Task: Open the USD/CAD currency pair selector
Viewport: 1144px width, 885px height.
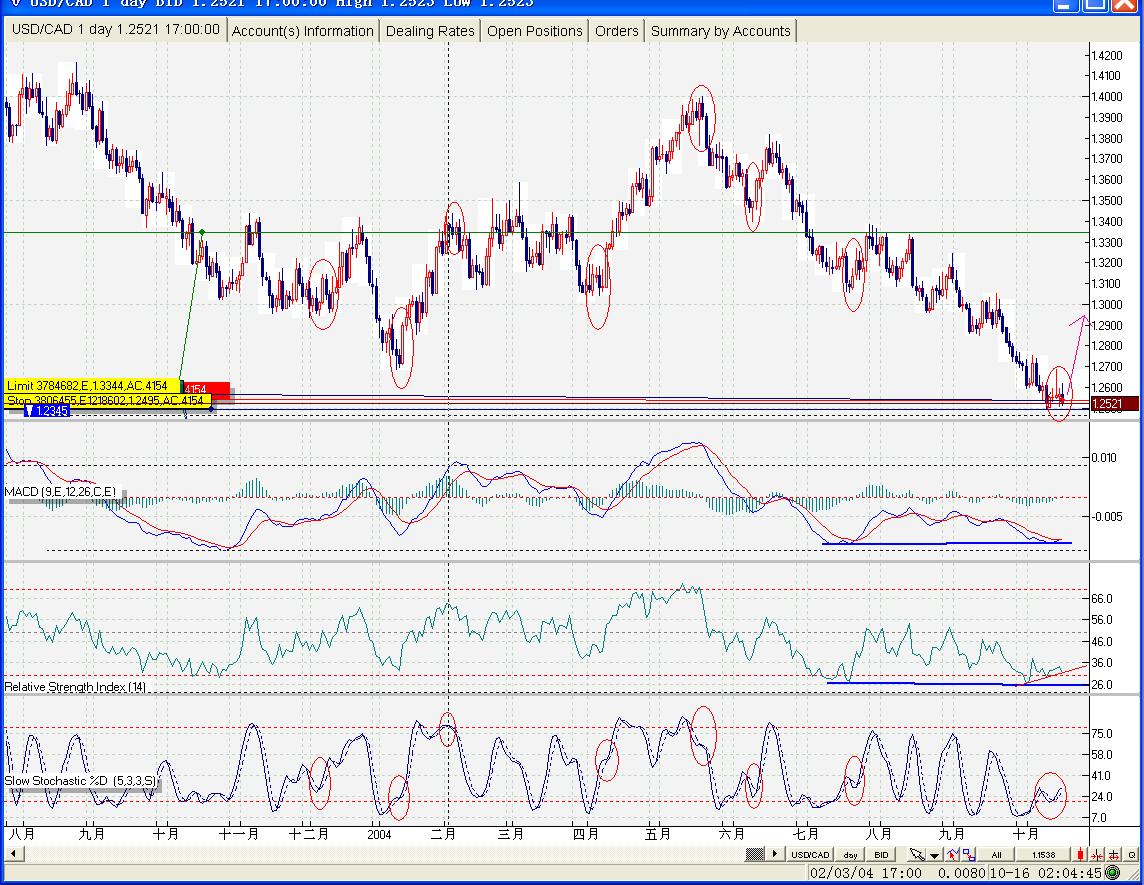Action: 810,854
